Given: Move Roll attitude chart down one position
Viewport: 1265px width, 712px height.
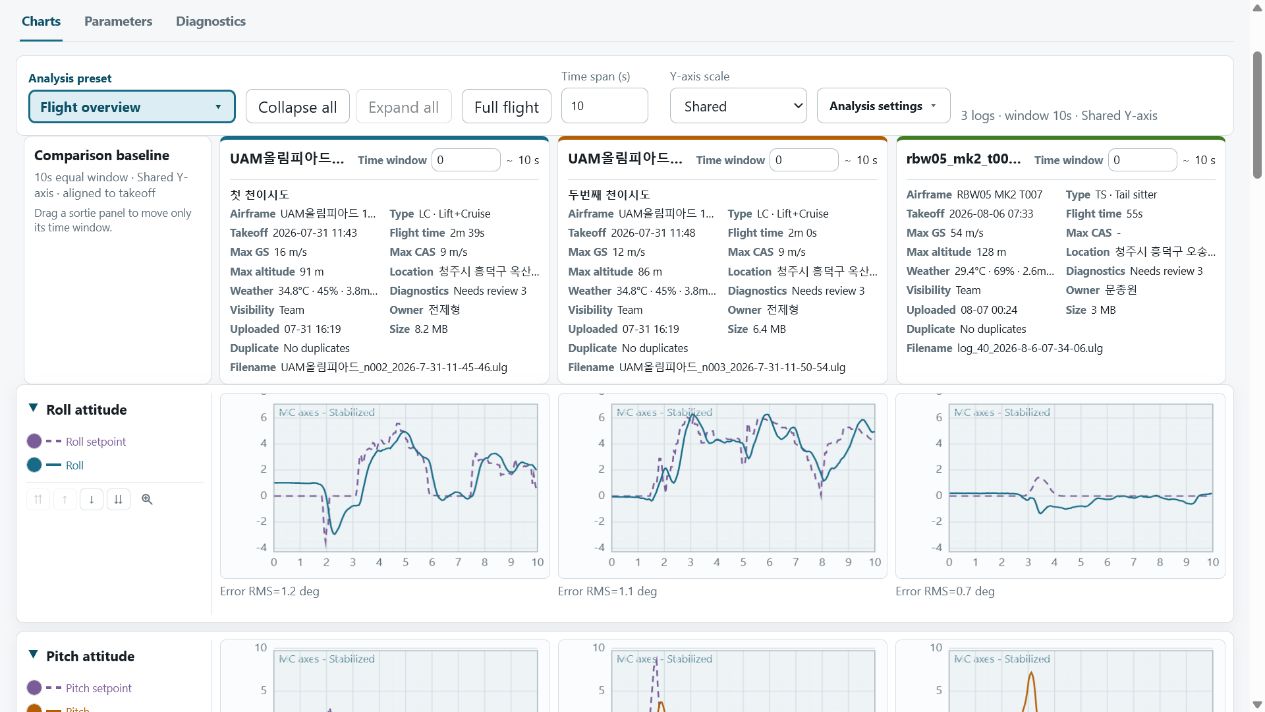Looking at the screenshot, I should (x=91, y=499).
